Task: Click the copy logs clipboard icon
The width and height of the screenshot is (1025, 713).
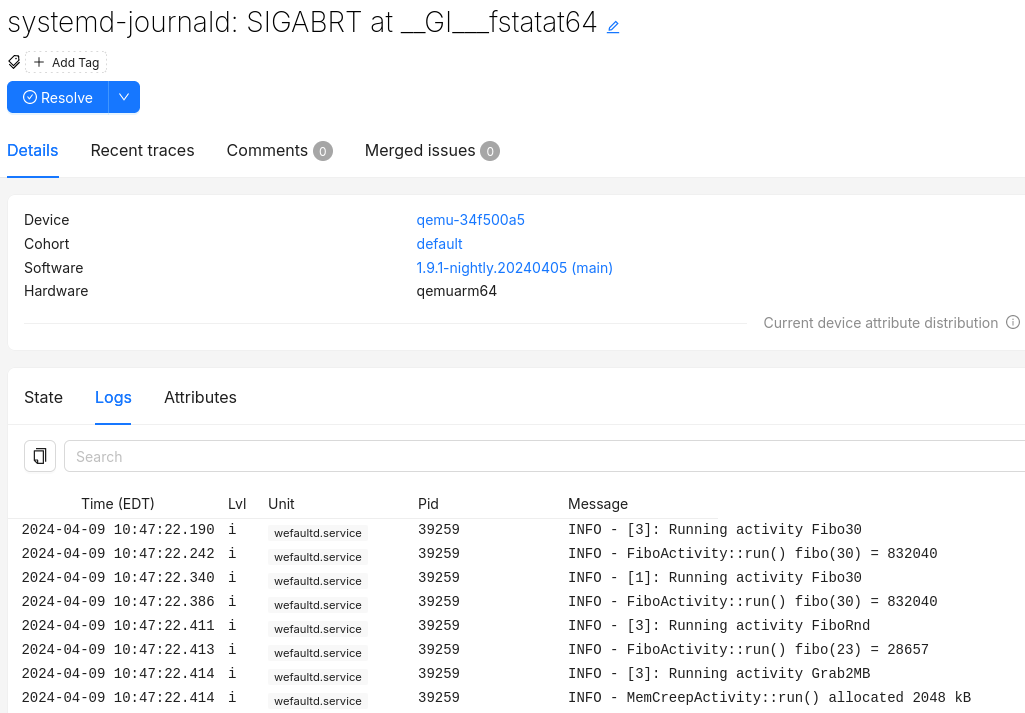Action: click(40, 456)
